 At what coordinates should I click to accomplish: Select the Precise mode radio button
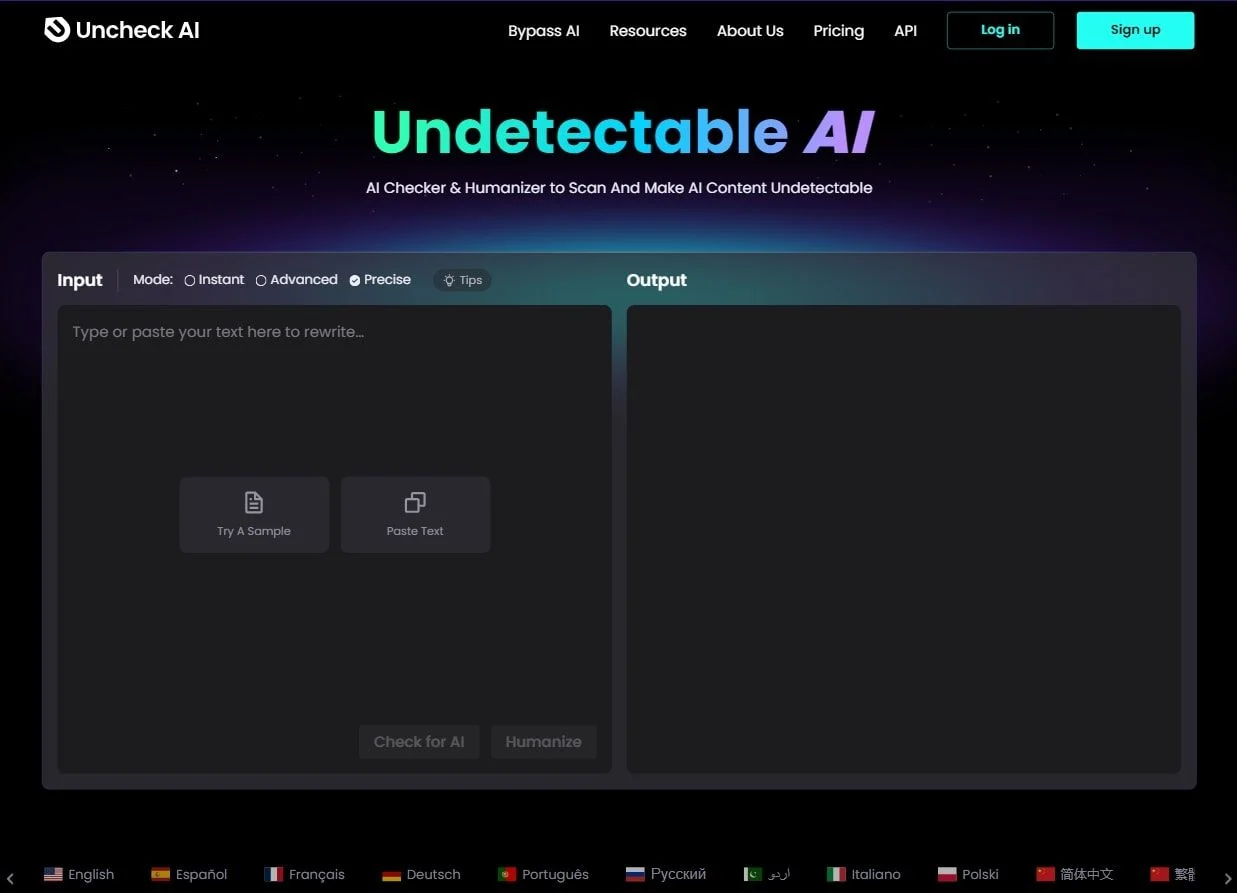[355, 281]
